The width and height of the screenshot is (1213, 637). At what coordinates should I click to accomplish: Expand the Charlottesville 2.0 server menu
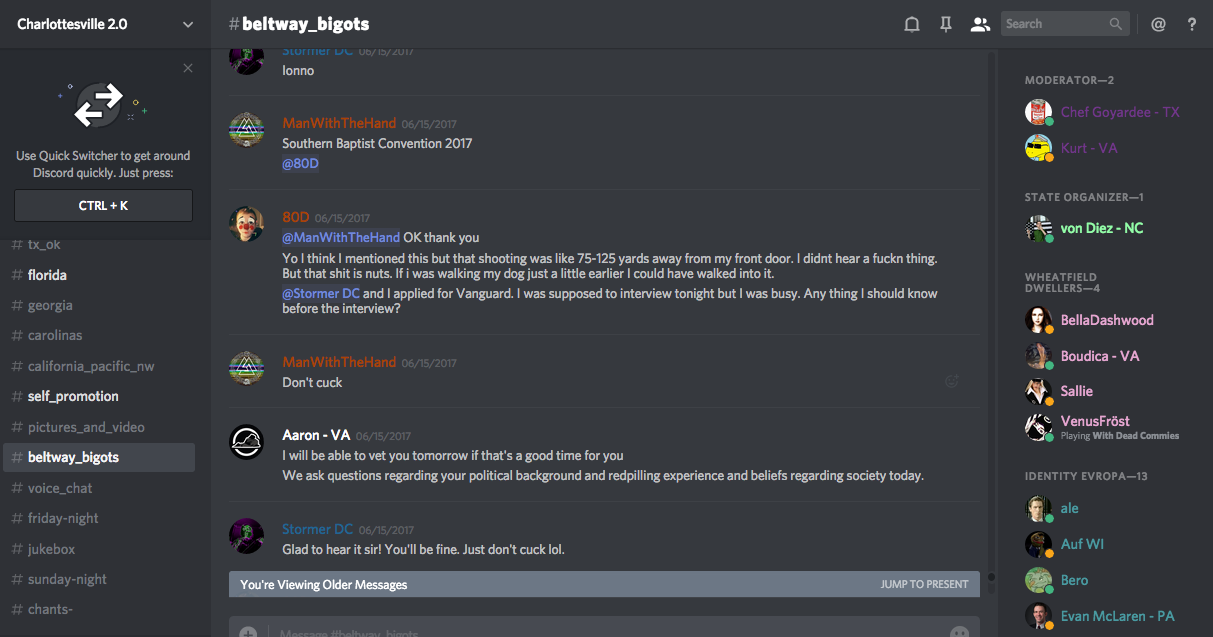pos(188,25)
